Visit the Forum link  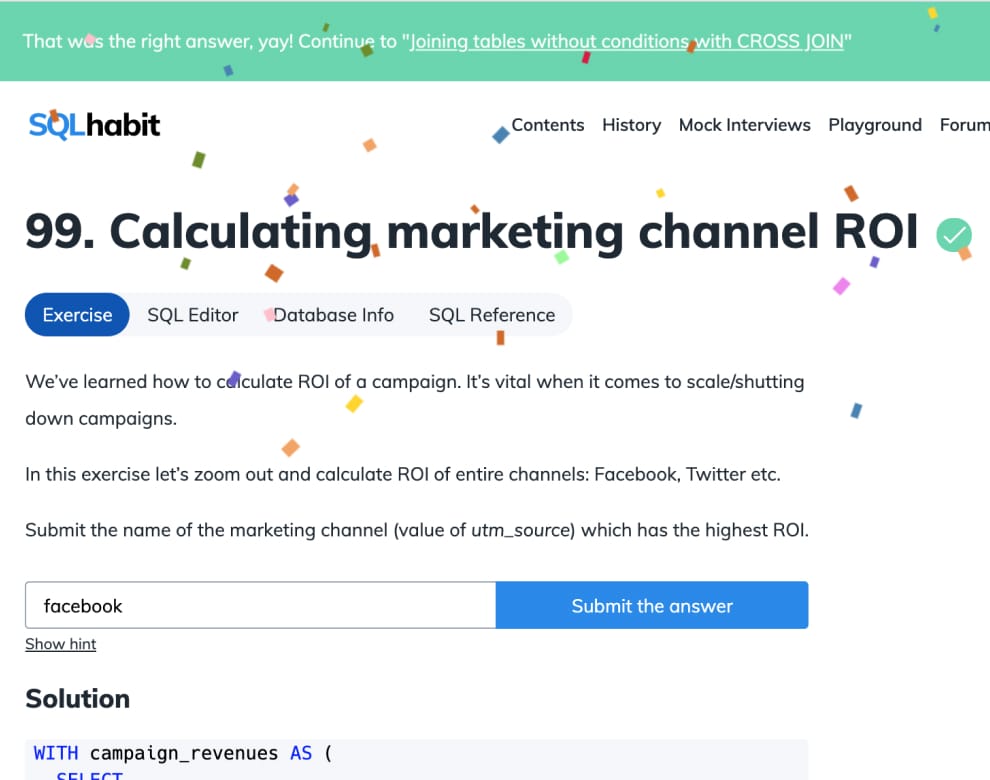click(964, 125)
